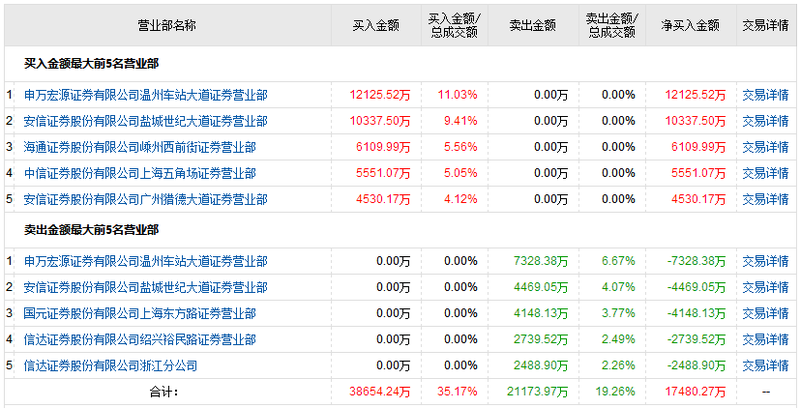
Task: Click 信达证券绍兴裕民路证券营业部 link
Action: tap(140, 340)
